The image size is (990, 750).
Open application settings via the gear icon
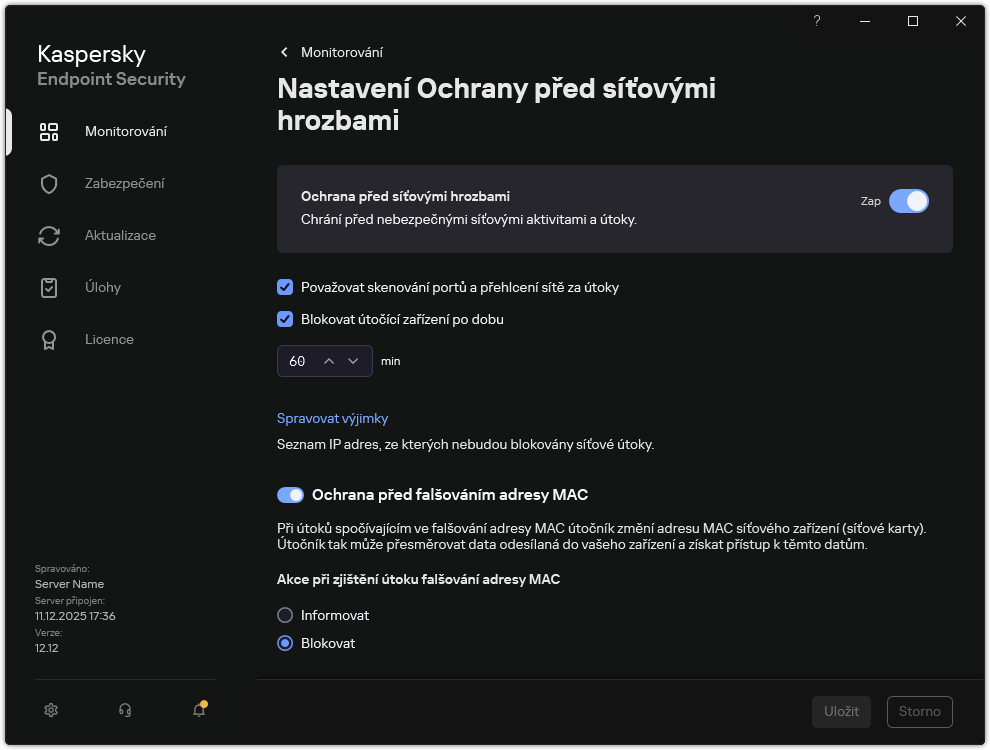pyautogui.click(x=51, y=710)
